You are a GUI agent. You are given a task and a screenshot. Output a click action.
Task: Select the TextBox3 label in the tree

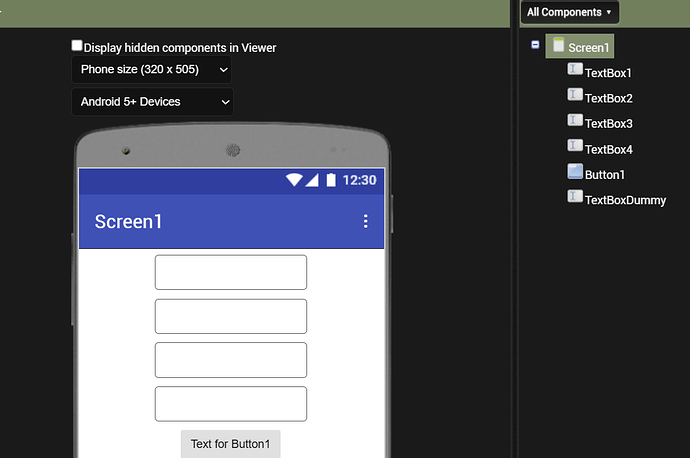pyautogui.click(x=609, y=124)
